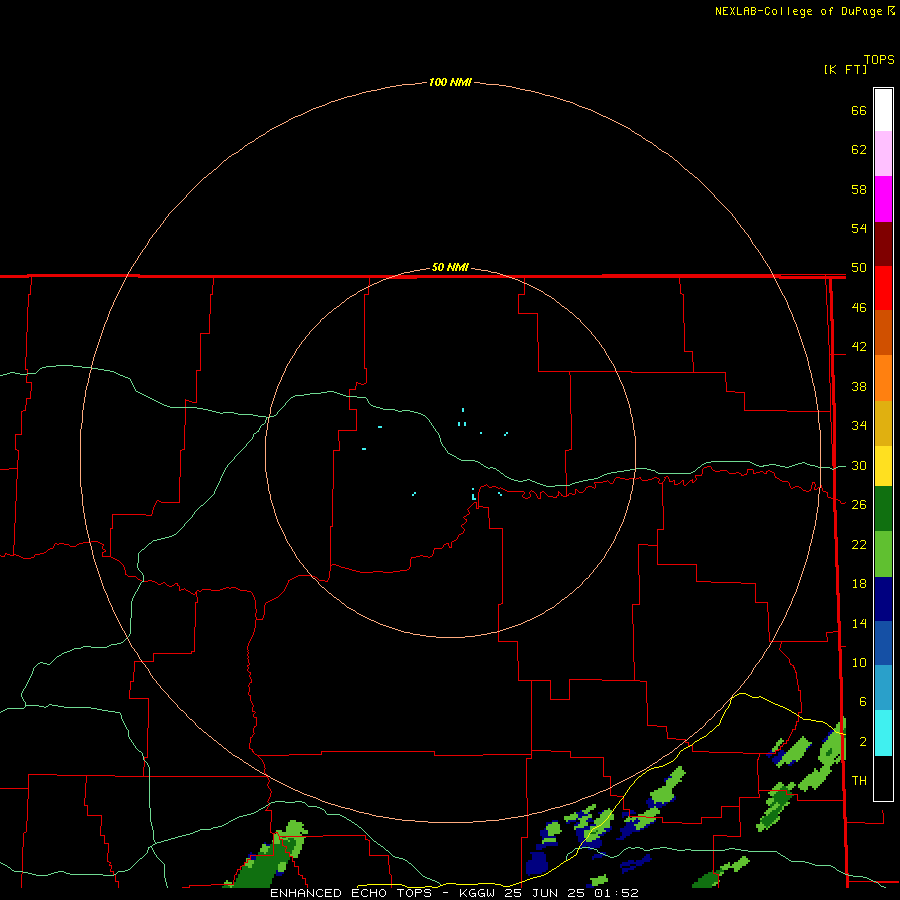Click the black TH legend swatch
The height and width of the screenshot is (900, 900).
tap(883, 778)
